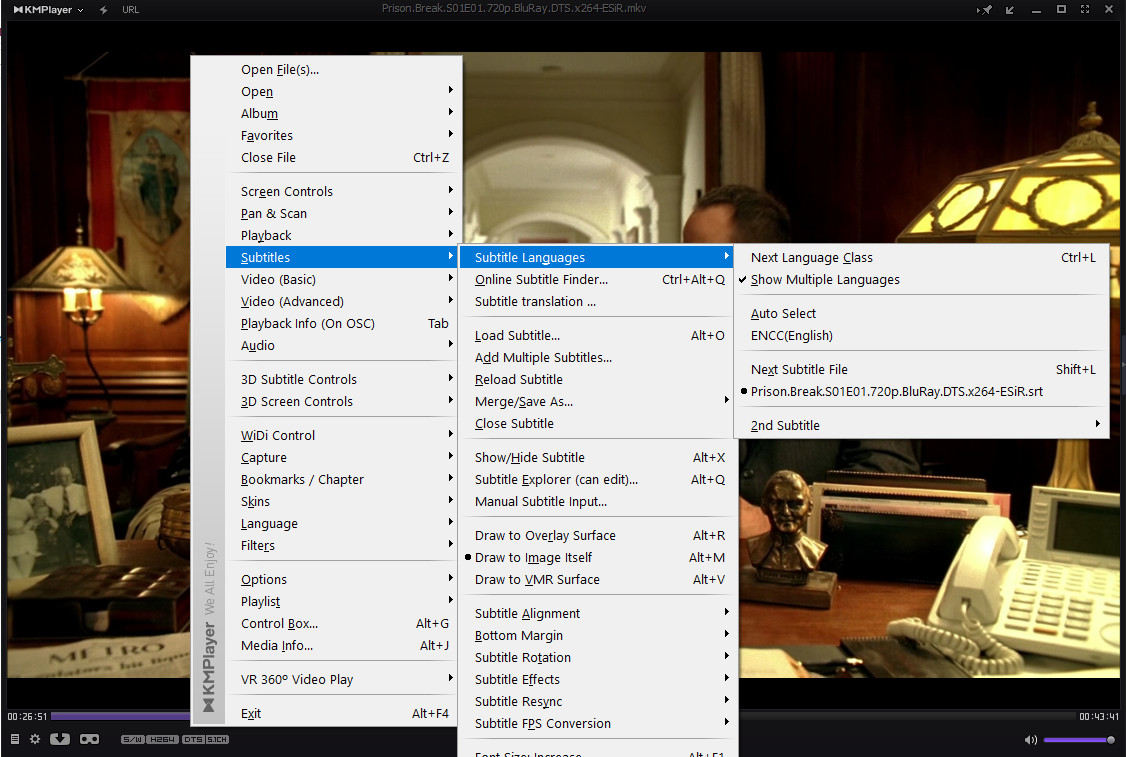The width and height of the screenshot is (1126, 757).
Task: Select the Prison.Break .srt subtitle file
Action: (896, 392)
